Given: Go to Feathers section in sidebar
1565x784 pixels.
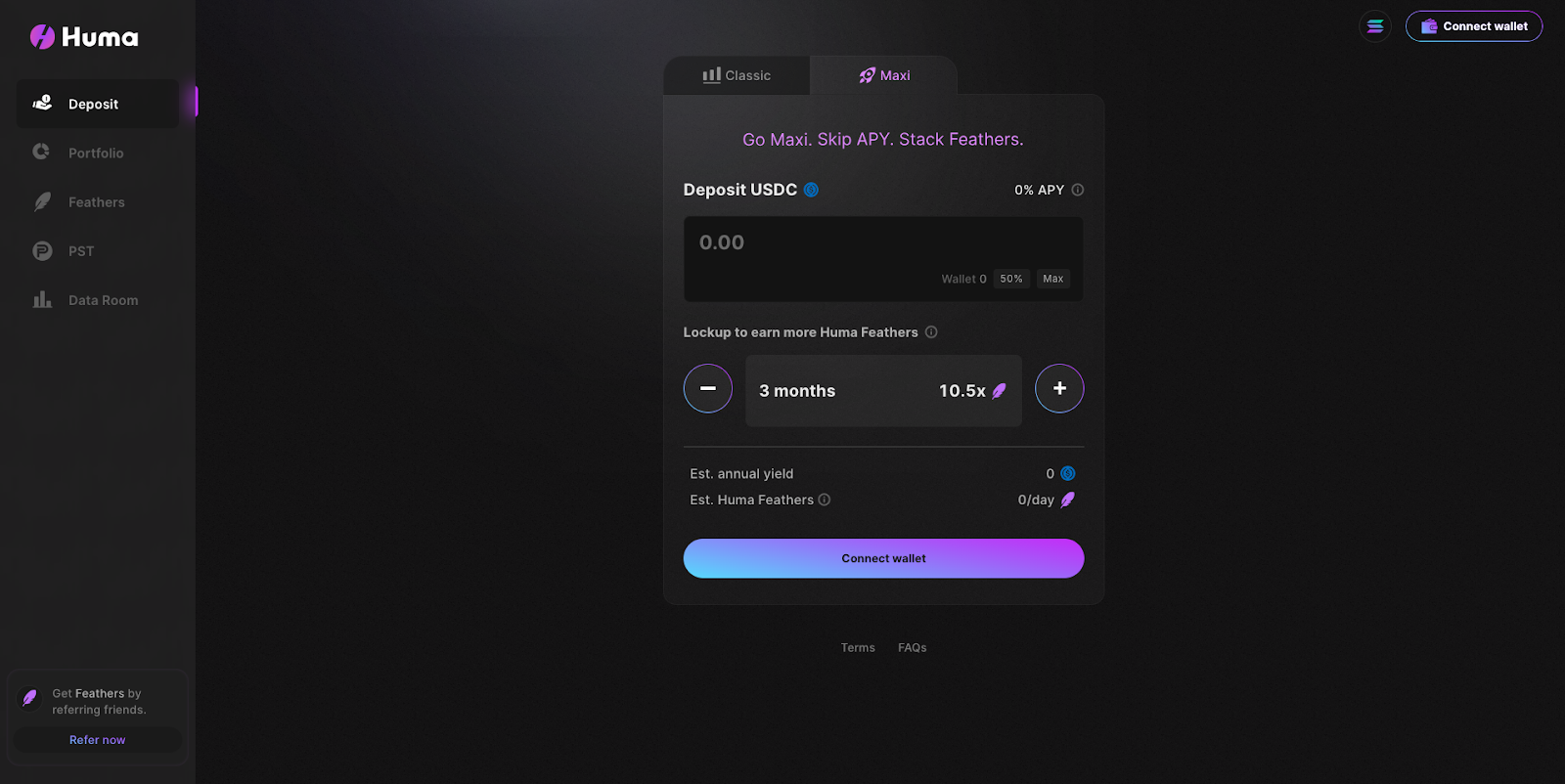Looking at the screenshot, I should click(x=96, y=202).
